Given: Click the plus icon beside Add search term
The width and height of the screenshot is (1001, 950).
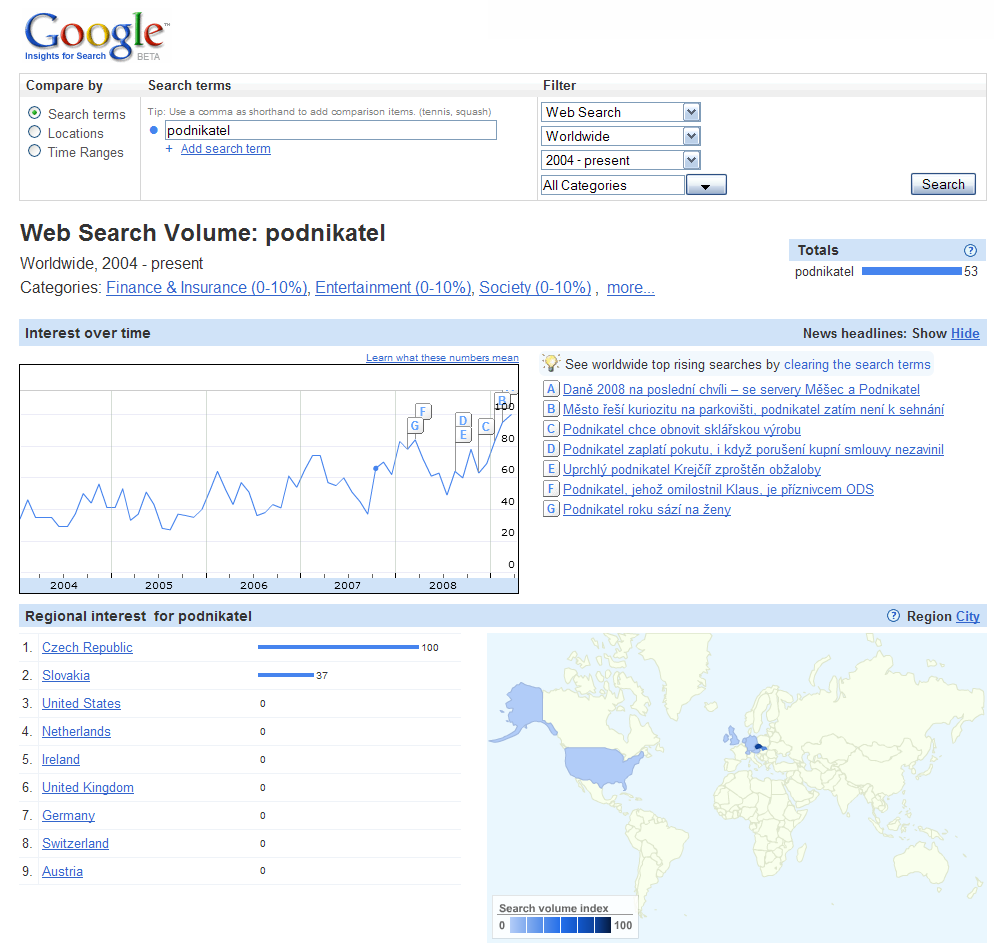Looking at the screenshot, I should 169,149.
